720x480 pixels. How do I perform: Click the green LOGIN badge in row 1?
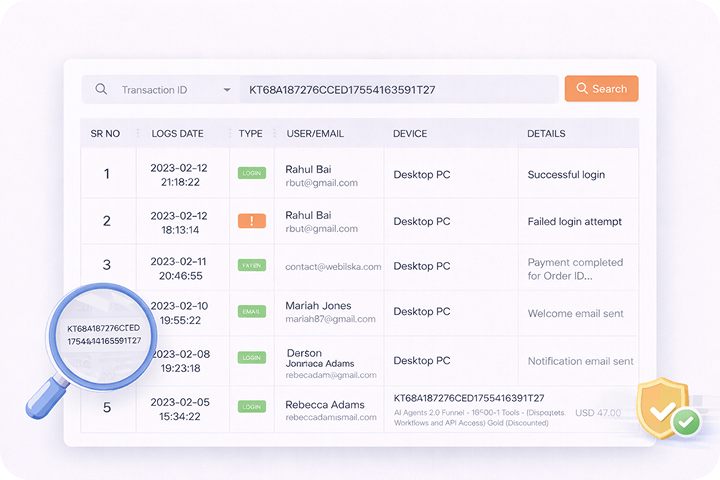click(x=252, y=173)
